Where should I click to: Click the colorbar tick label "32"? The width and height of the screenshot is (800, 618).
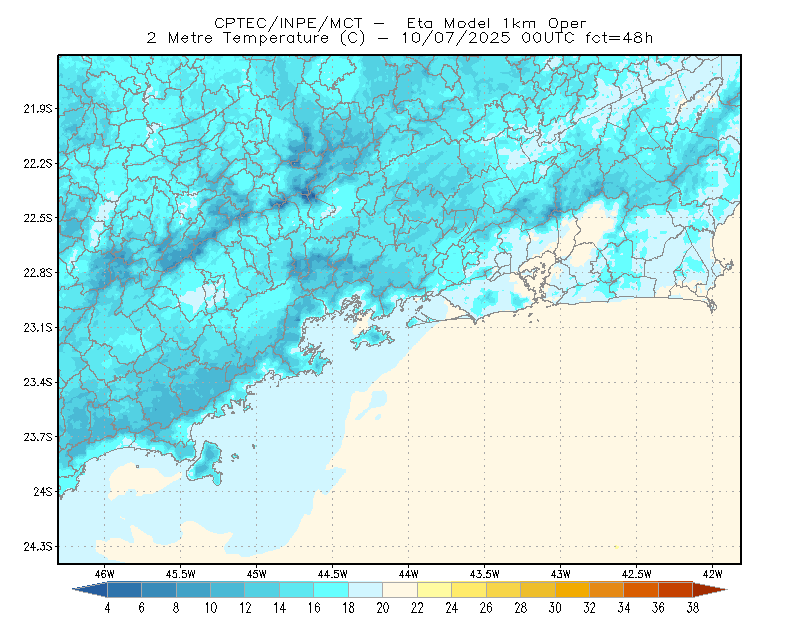pos(590,608)
